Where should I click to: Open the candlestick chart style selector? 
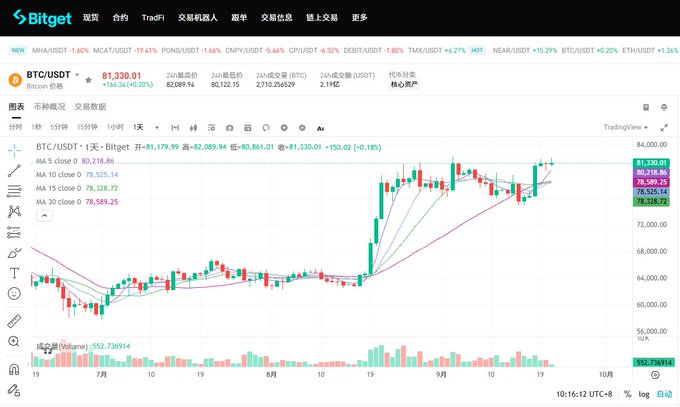tap(193, 128)
